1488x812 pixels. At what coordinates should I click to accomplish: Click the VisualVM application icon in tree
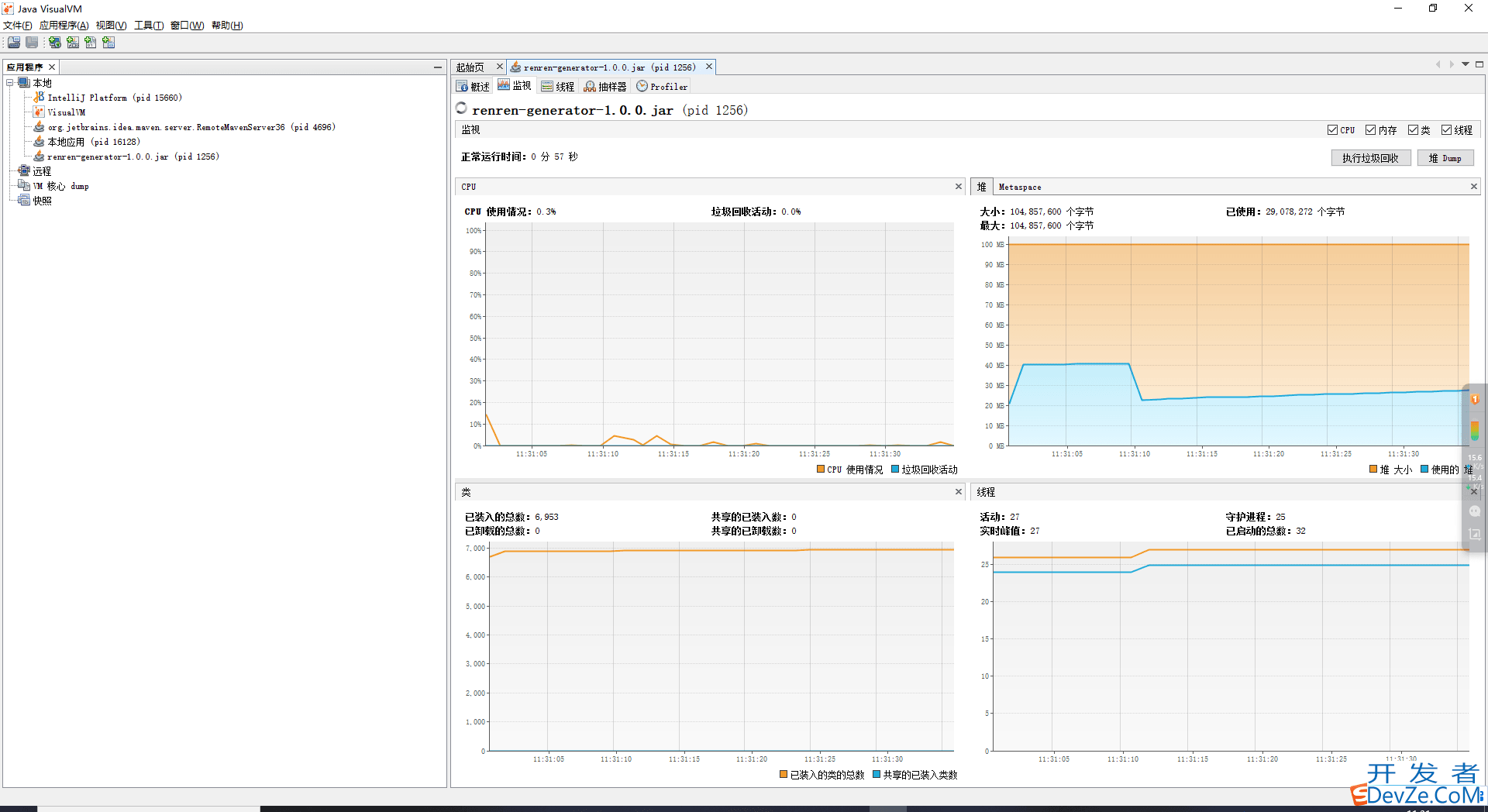pyautogui.click(x=39, y=112)
